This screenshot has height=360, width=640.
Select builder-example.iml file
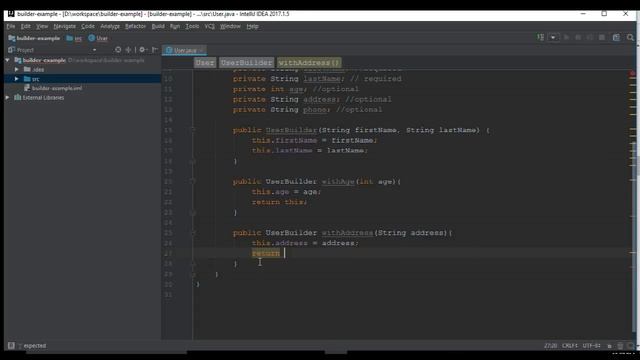click(x=53, y=88)
